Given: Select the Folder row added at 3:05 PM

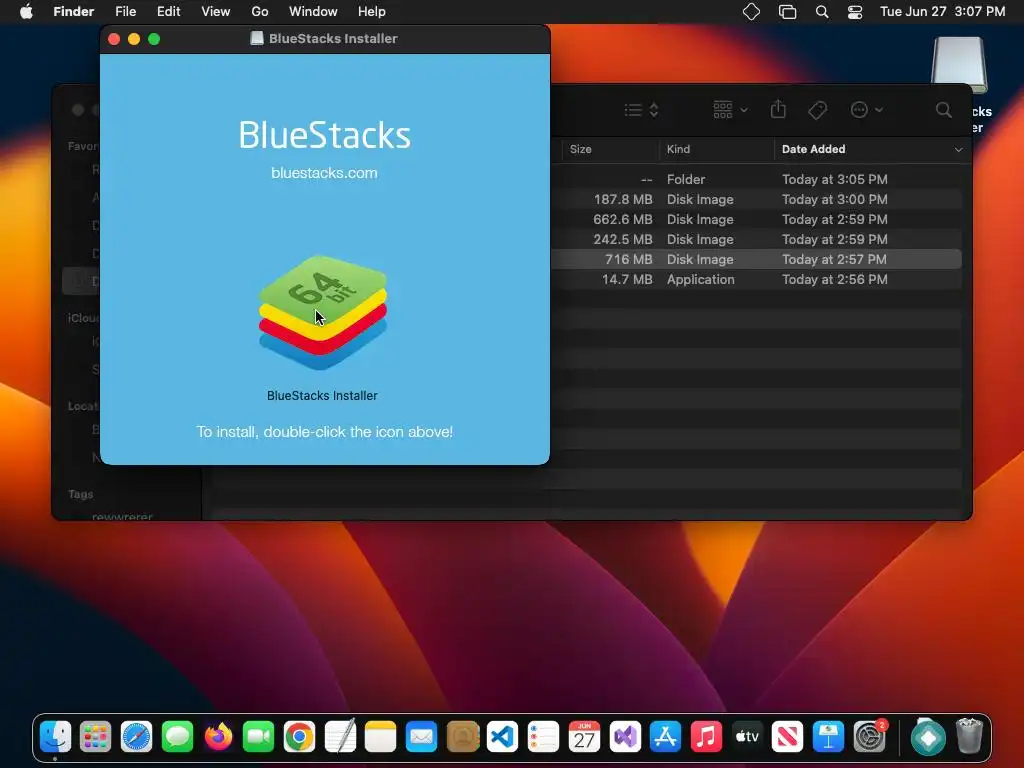Looking at the screenshot, I should [756, 179].
